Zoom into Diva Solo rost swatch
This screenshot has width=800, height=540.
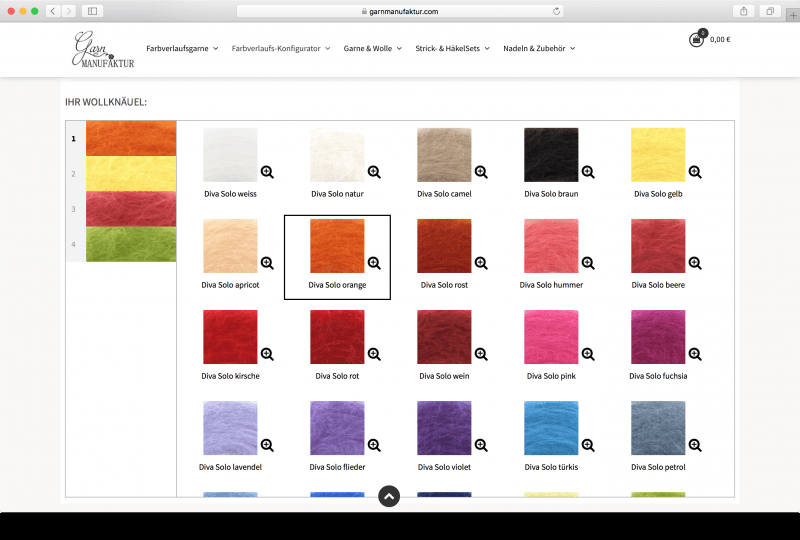481,263
